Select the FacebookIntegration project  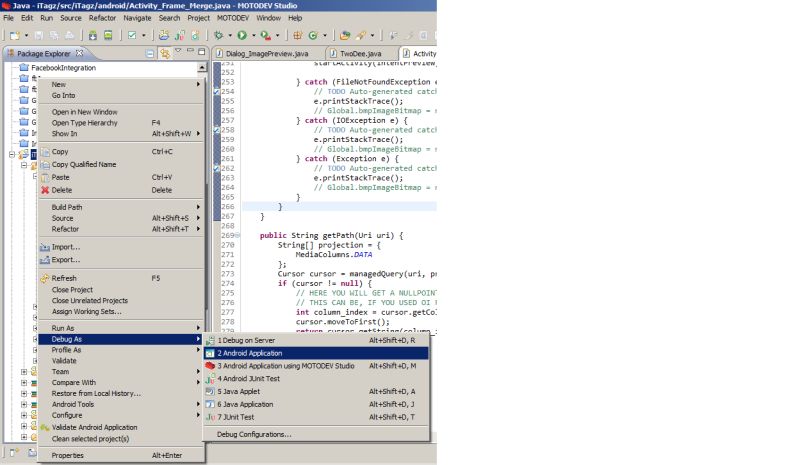tap(63, 67)
